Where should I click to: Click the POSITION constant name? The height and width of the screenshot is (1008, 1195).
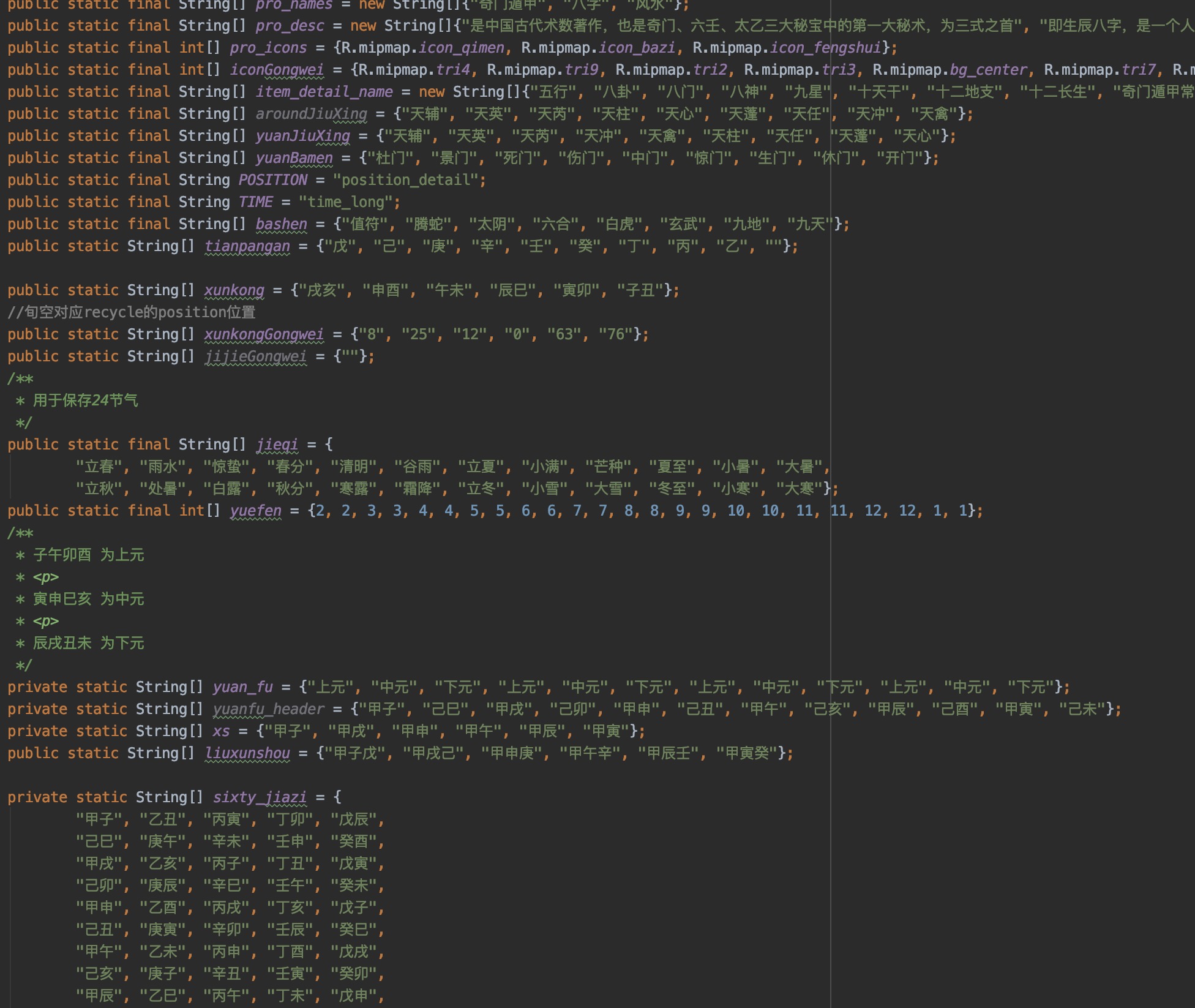[x=272, y=180]
